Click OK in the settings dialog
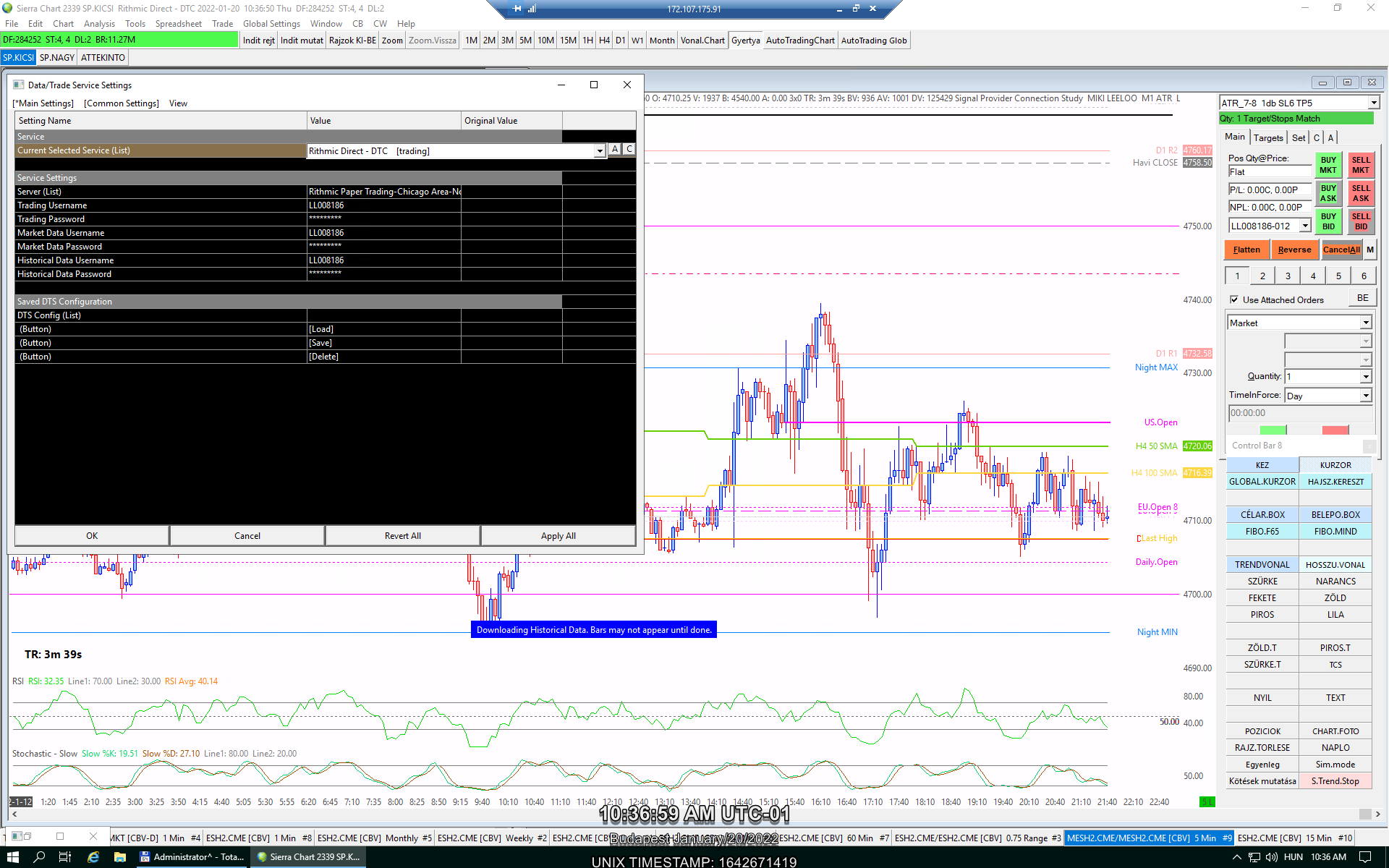Viewport: 1389px width, 868px height. [x=92, y=536]
